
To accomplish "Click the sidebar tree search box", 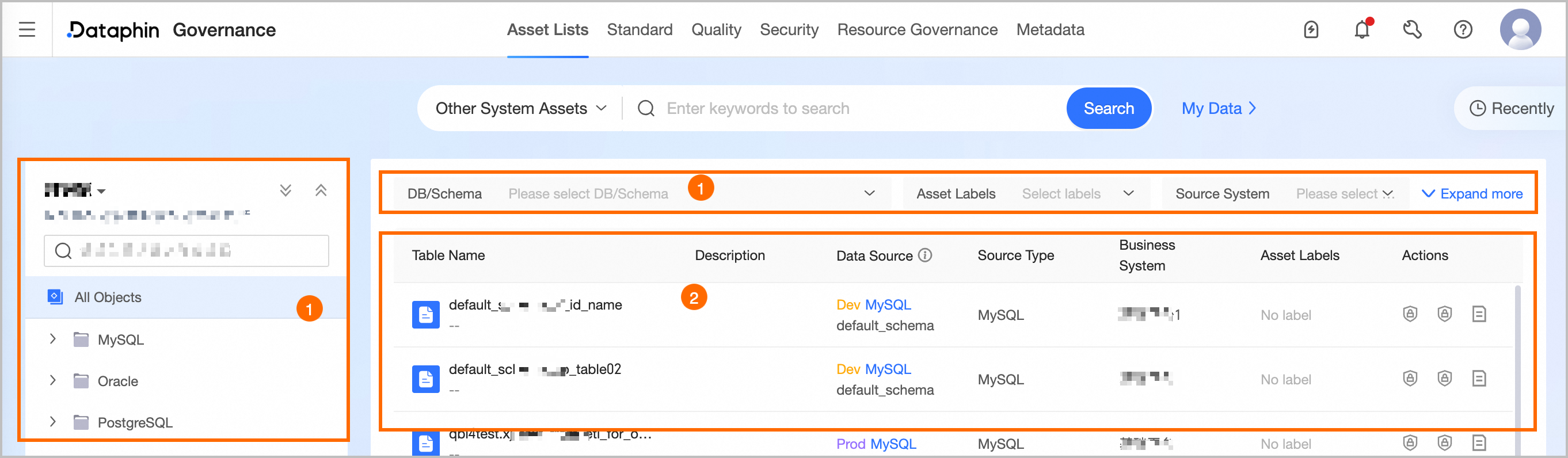I will point(187,251).
